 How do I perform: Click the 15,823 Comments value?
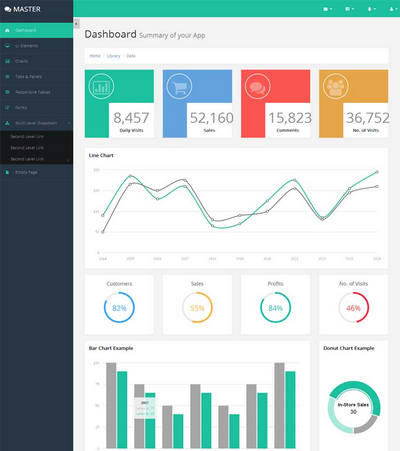click(290, 118)
